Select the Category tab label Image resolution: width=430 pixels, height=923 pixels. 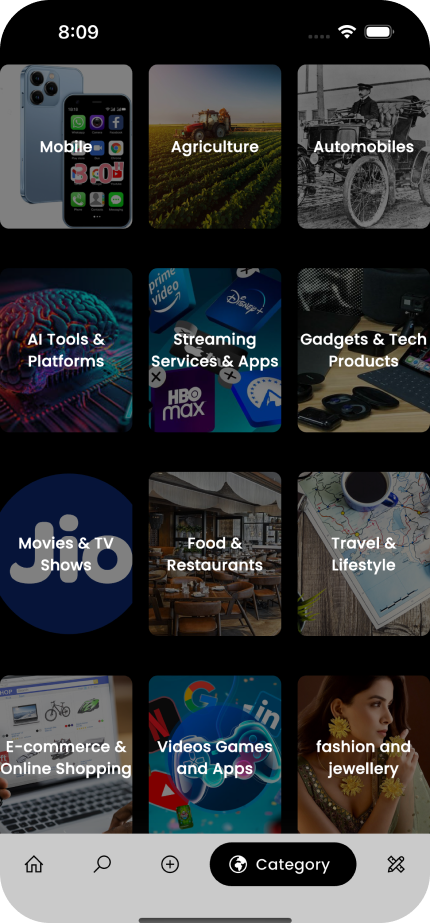point(293,864)
